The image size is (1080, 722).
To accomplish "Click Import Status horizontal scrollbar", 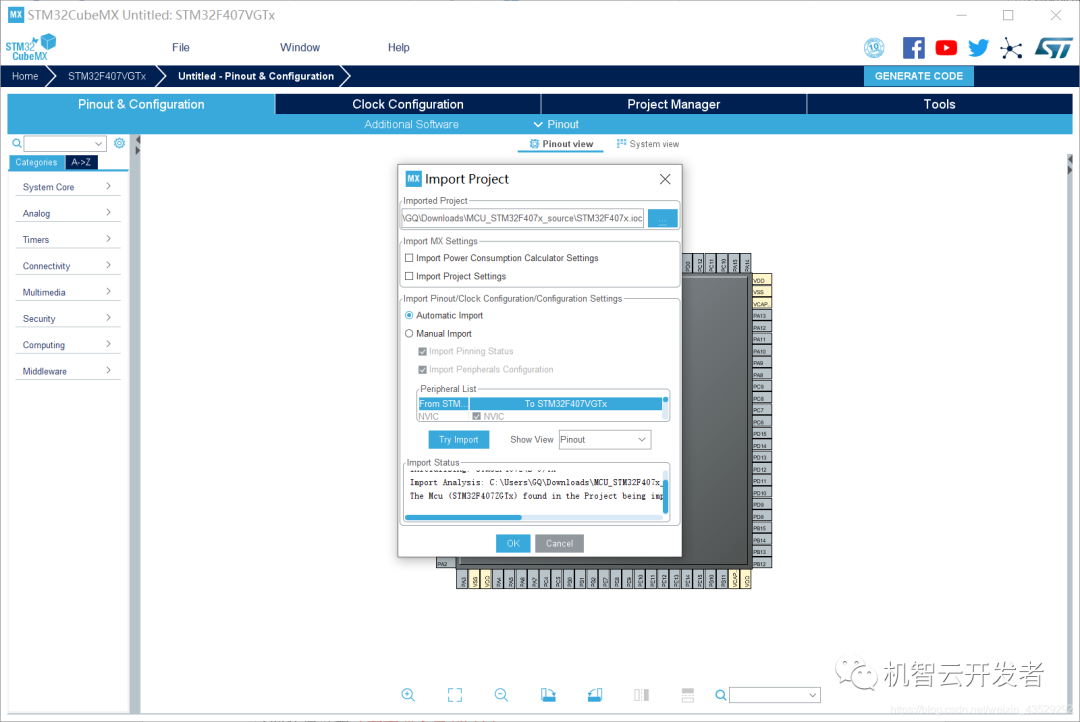I will (x=464, y=517).
